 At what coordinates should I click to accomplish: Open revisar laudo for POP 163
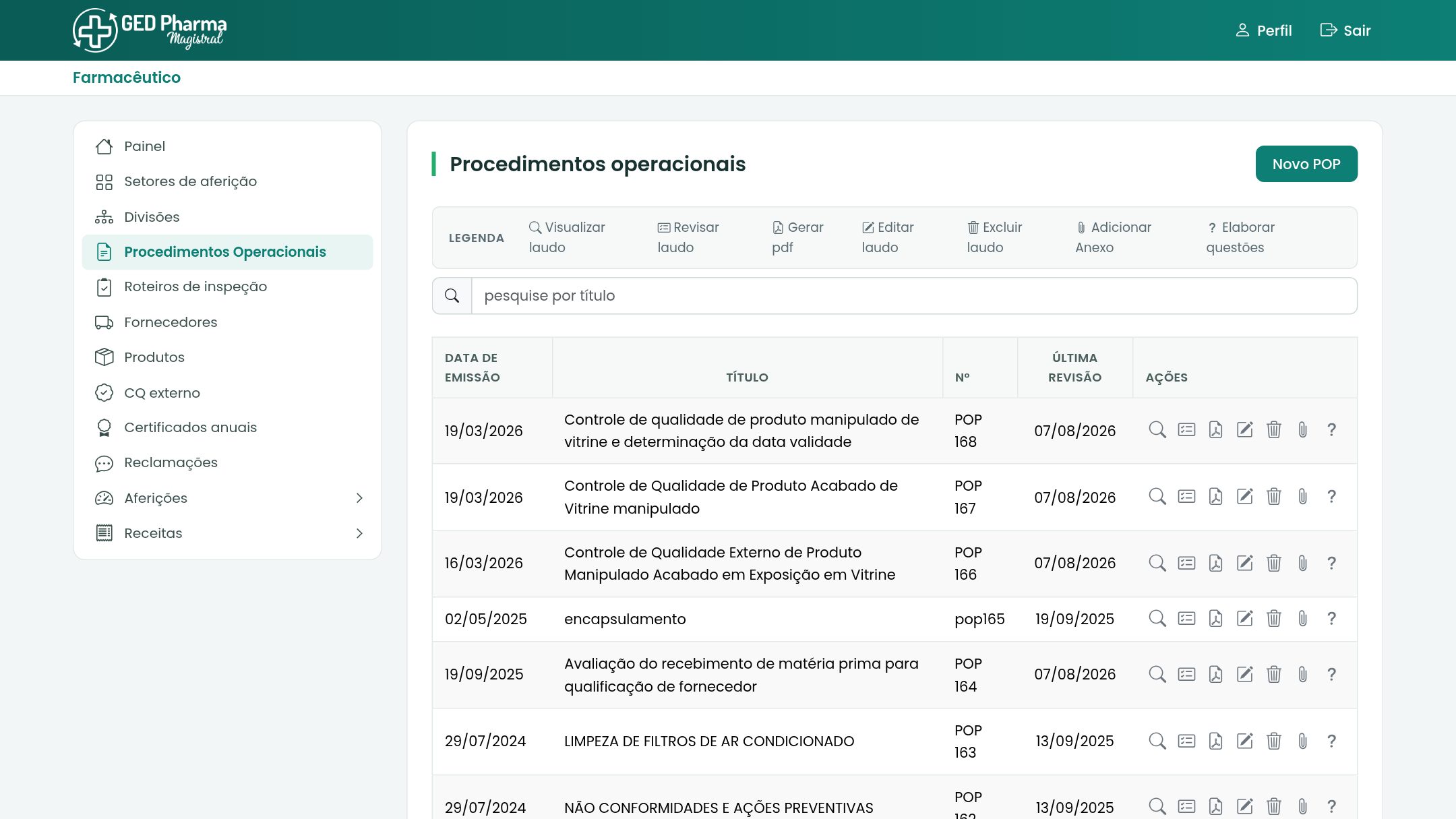[1186, 741]
